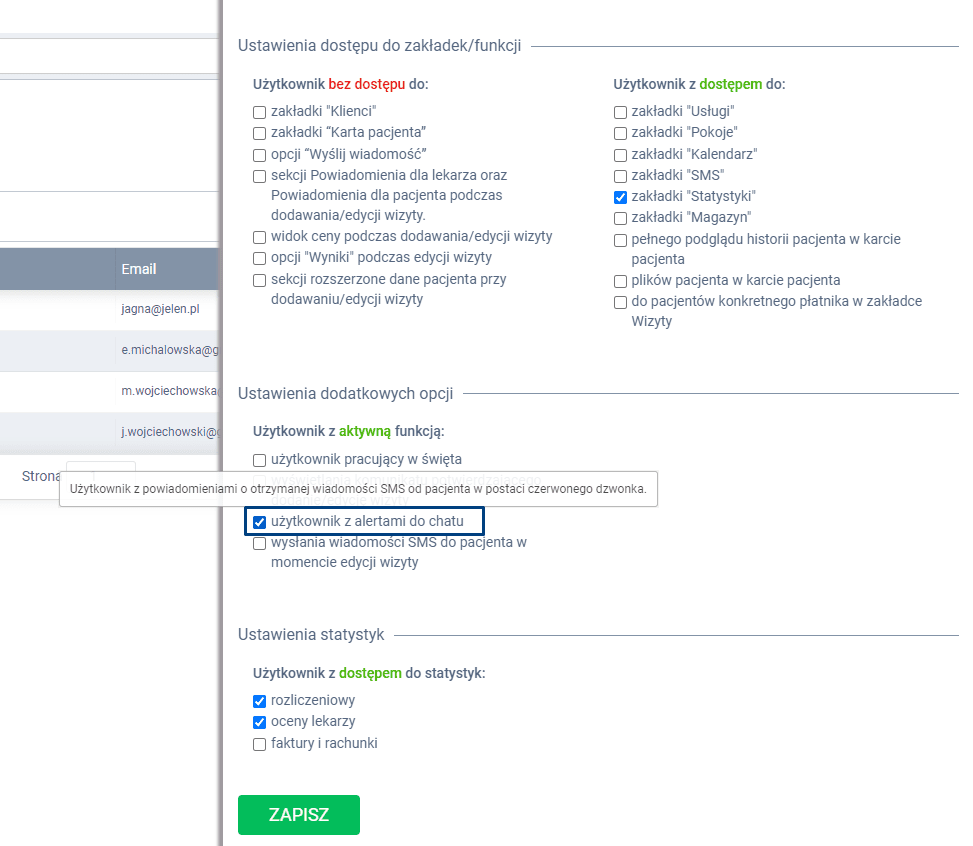Uncheck the zakładki "Statystyki" checkbox
This screenshot has height=846, width=973.
click(x=620, y=197)
